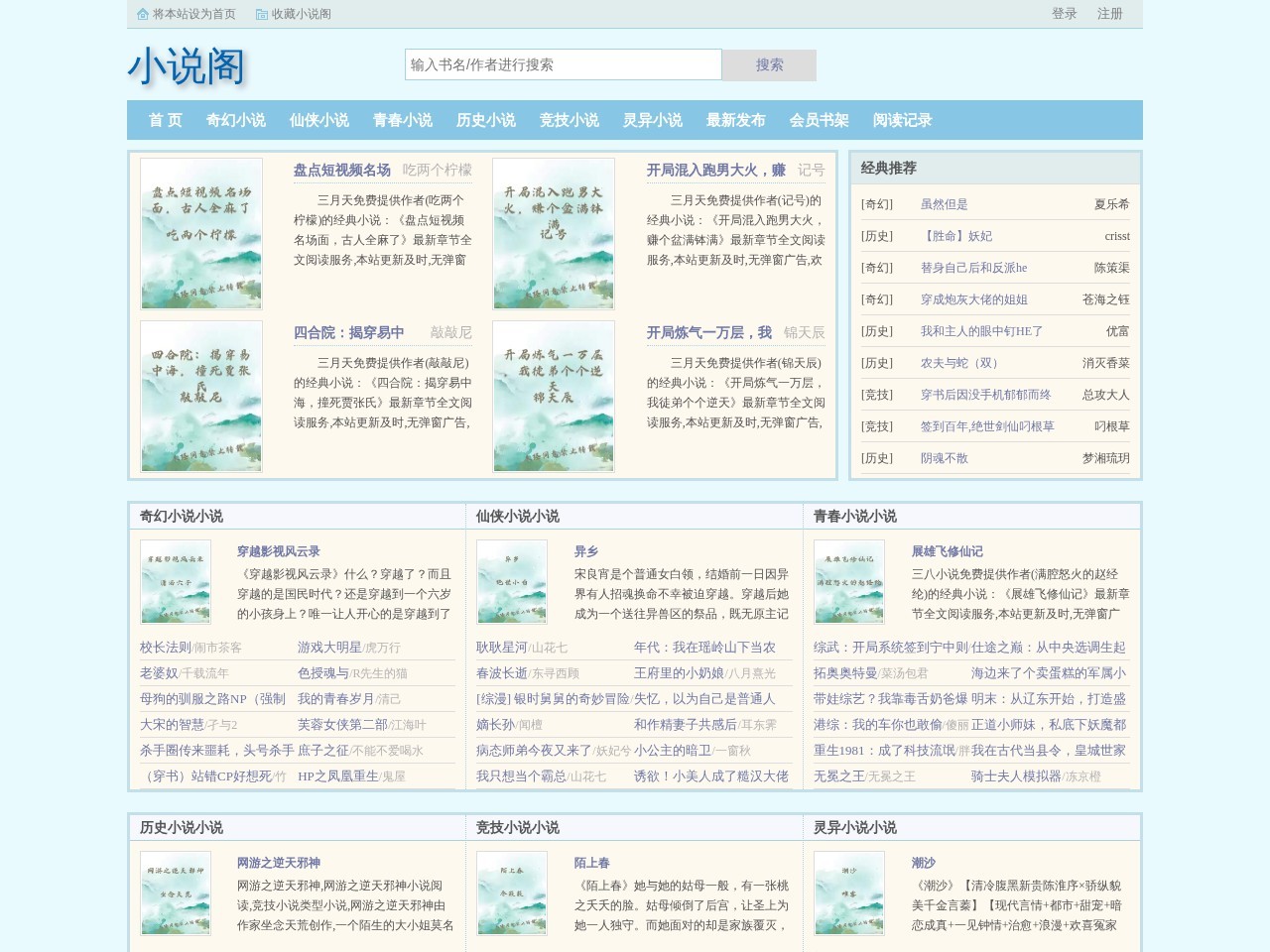
Task: Open the 奇幻小说 navigation tab
Action: [236, 120]
